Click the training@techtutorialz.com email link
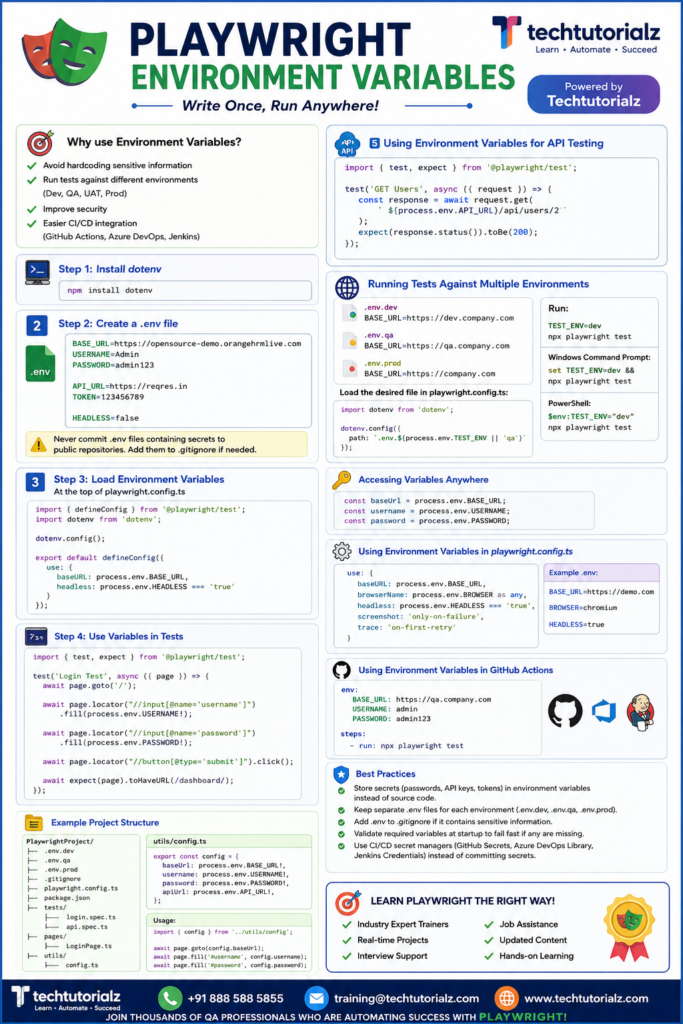The width and height of the screenshot is (683, 1024). click(x=406, y=999)
